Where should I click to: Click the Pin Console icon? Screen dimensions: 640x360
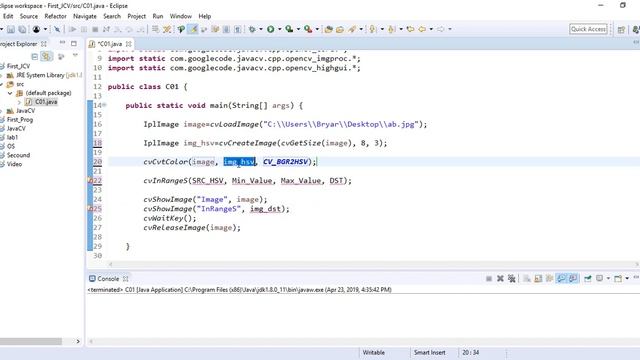[x=588, y=278]
